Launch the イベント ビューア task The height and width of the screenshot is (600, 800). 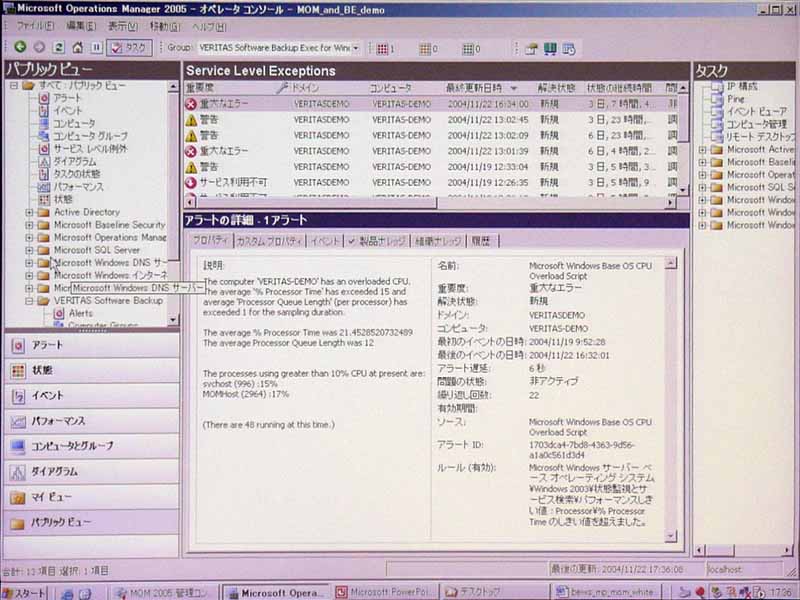(x=757, y=111)
